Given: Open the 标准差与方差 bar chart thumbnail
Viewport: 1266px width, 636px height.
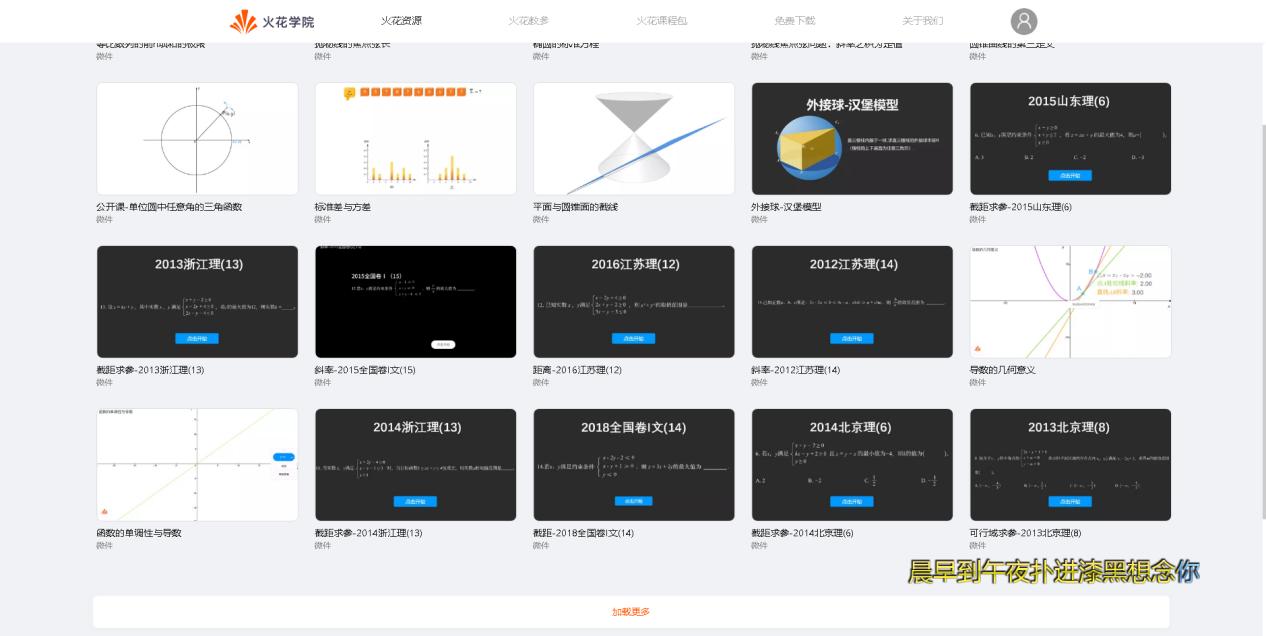Looking at the screenshot, I should [415, 138].
